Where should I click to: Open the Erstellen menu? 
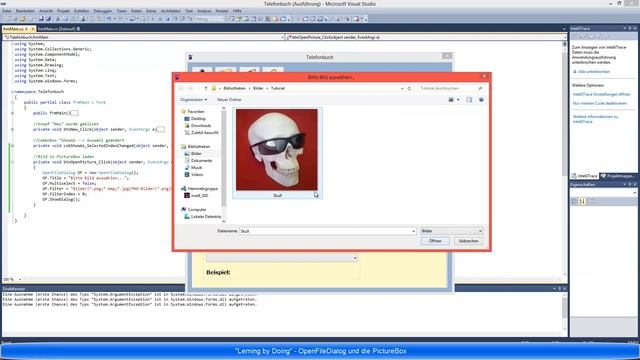click(x=82, y=11)
